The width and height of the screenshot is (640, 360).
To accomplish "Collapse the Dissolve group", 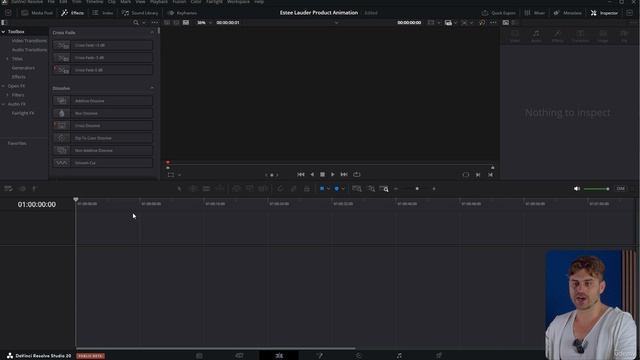I will pyautogui.click(x=152, y=88).
